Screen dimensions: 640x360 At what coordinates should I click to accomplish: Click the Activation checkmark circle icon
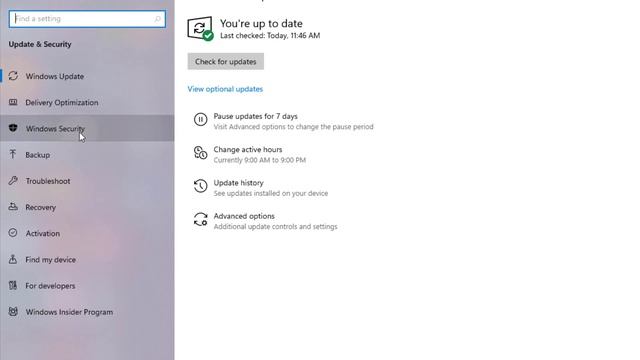click(x=13, y=233)
